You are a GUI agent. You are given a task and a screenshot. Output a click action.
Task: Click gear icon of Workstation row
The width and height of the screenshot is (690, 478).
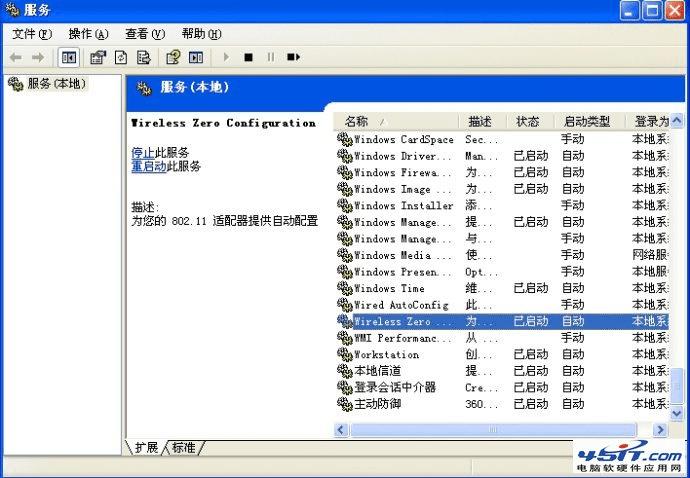click(345, 354)
